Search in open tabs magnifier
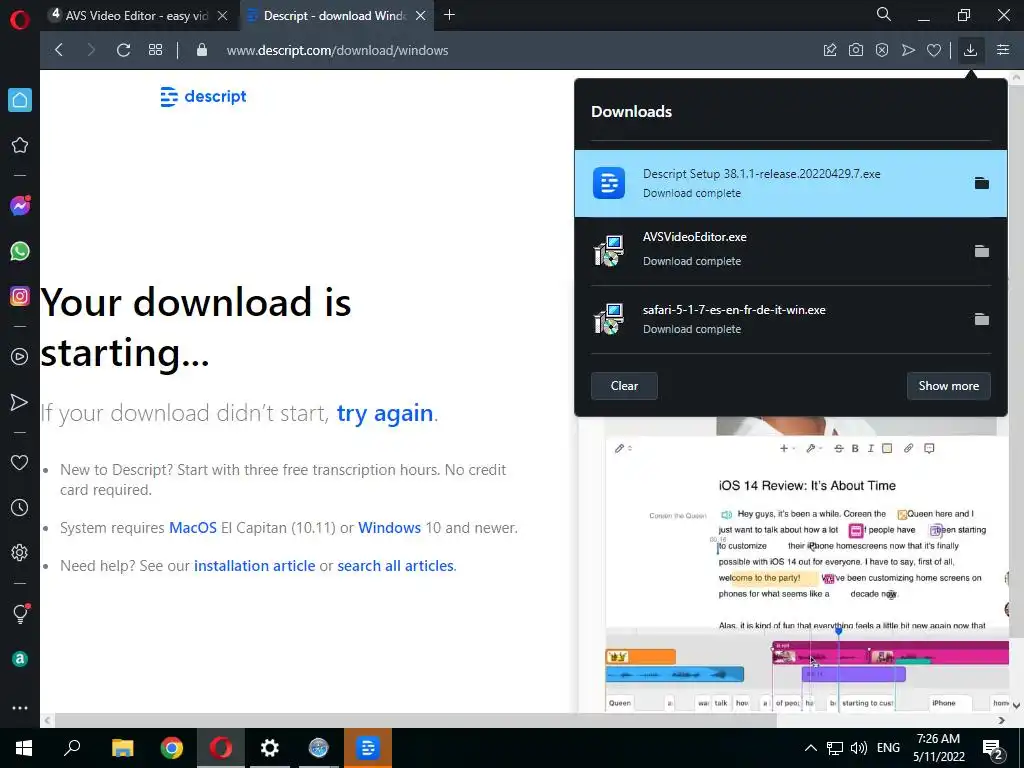Screen dimensions: 1024x768 [884, 14]
